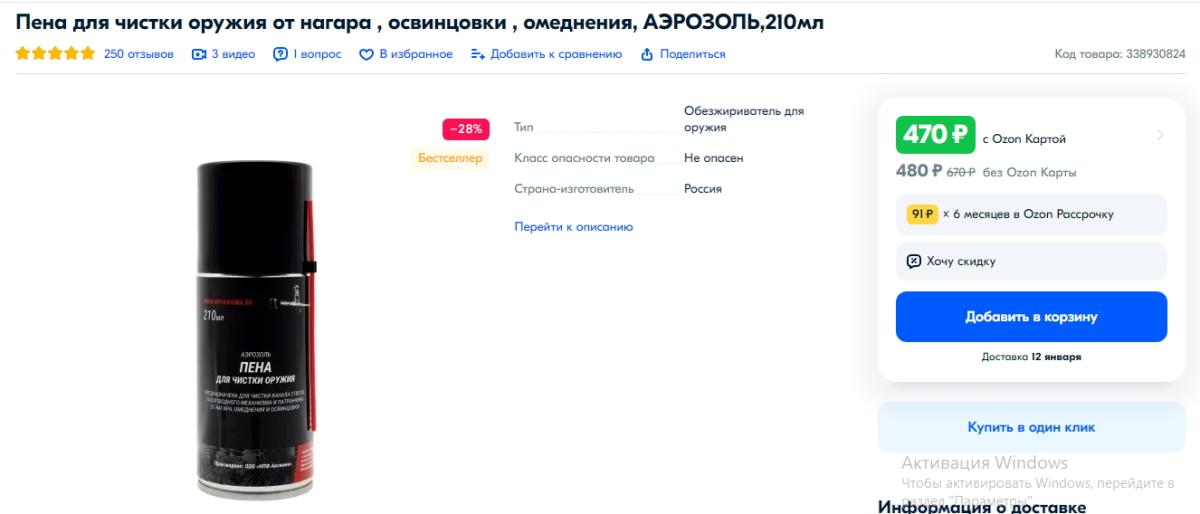Click the question bubble icon beside 1 вопрос
This screenshot has height=514, width=1200.
click(280, 54)
